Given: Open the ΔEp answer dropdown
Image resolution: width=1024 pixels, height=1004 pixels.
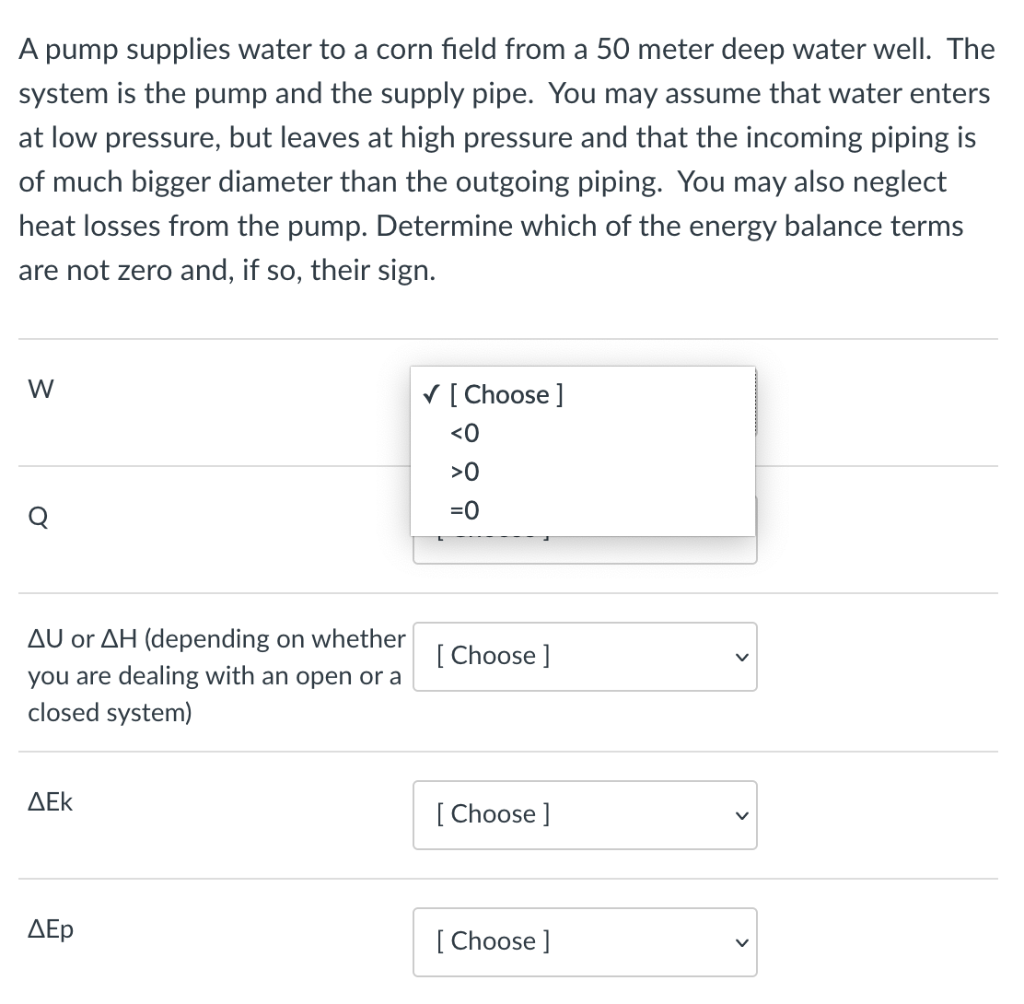Looking at the screenshot, I should click(x=584, y=941).
